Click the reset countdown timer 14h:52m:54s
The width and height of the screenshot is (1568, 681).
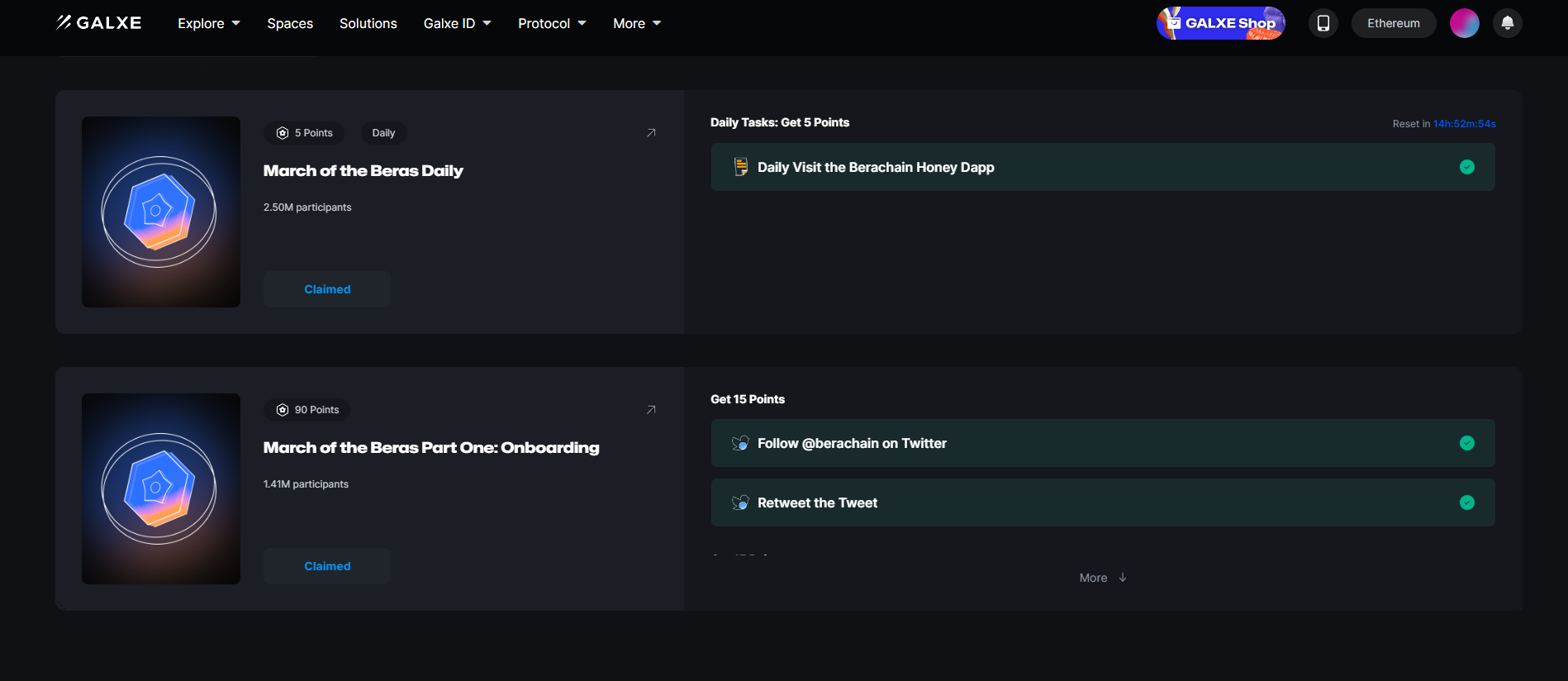[x=1465, y=124]
